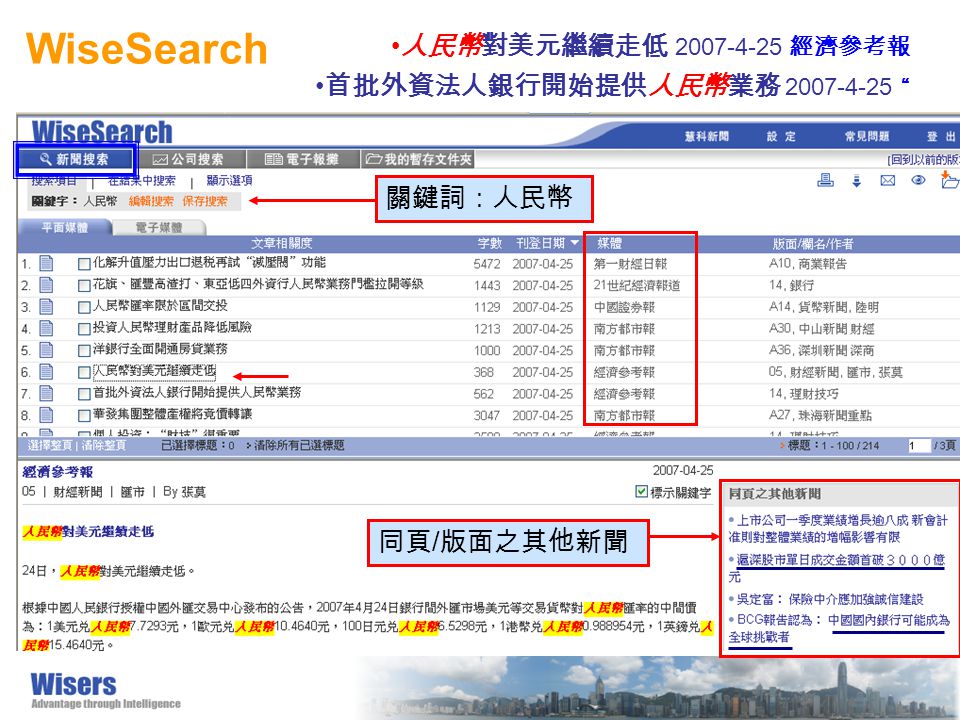Click media cell 中國證券報
Image resolution: width=960 pixels, height=720 pixels.
624,307
